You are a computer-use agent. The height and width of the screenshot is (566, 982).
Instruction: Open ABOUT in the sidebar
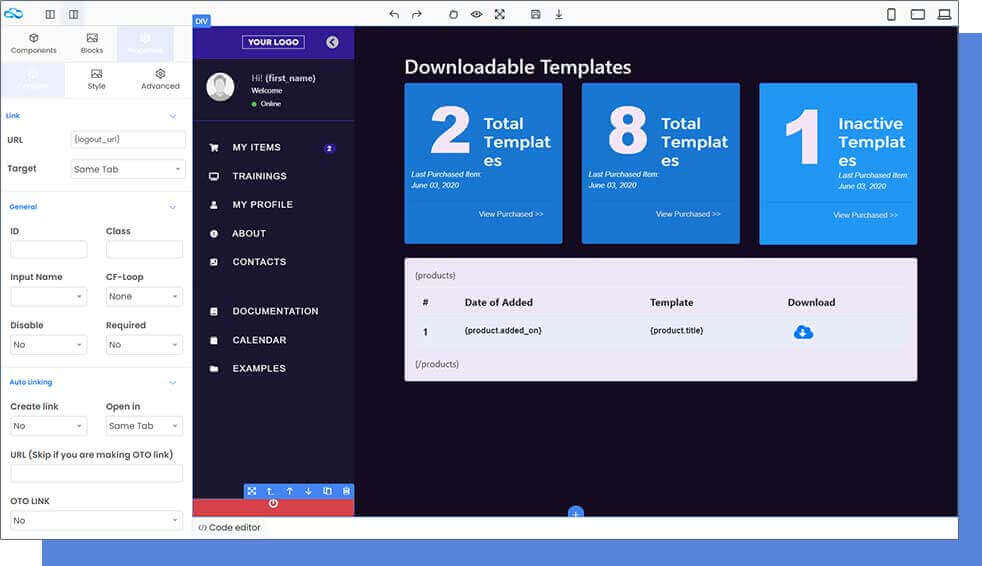249,233
